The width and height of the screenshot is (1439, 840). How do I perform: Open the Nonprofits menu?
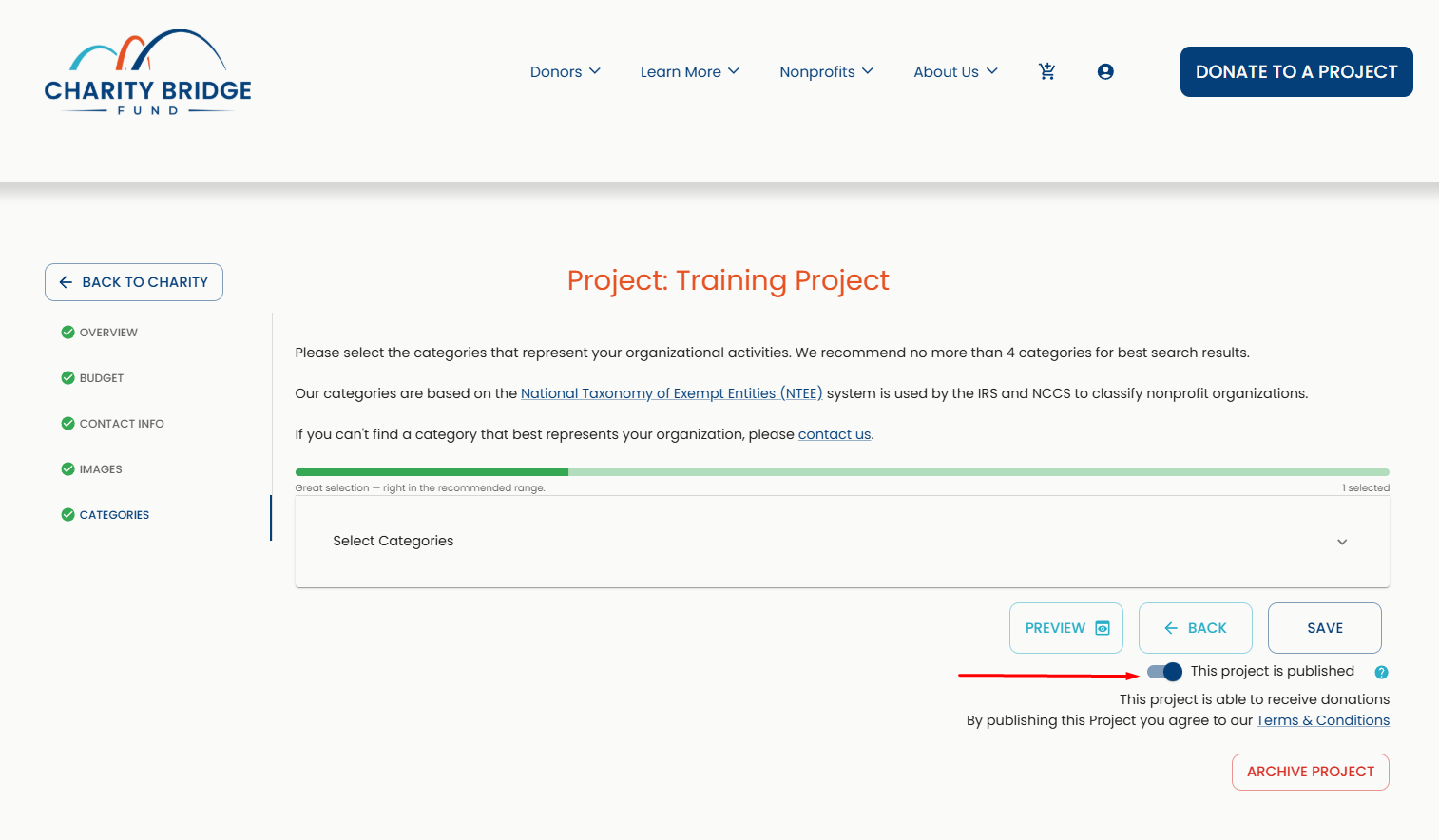coord(826,71)
